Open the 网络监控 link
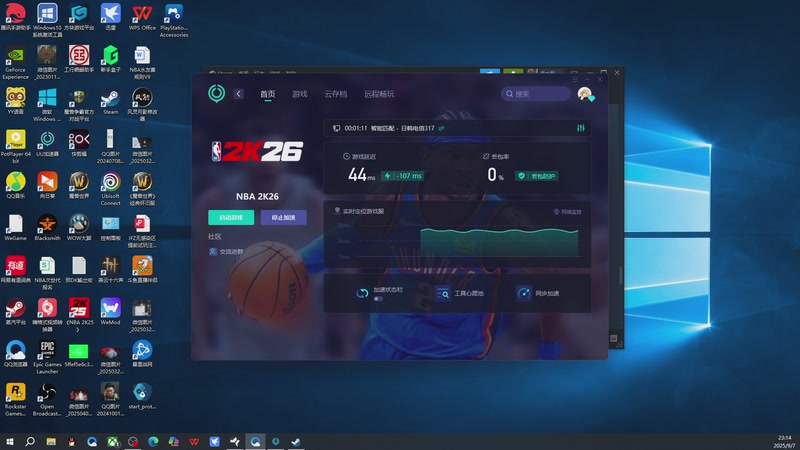Viewport: 800px width, 450px height. (567, 212)
